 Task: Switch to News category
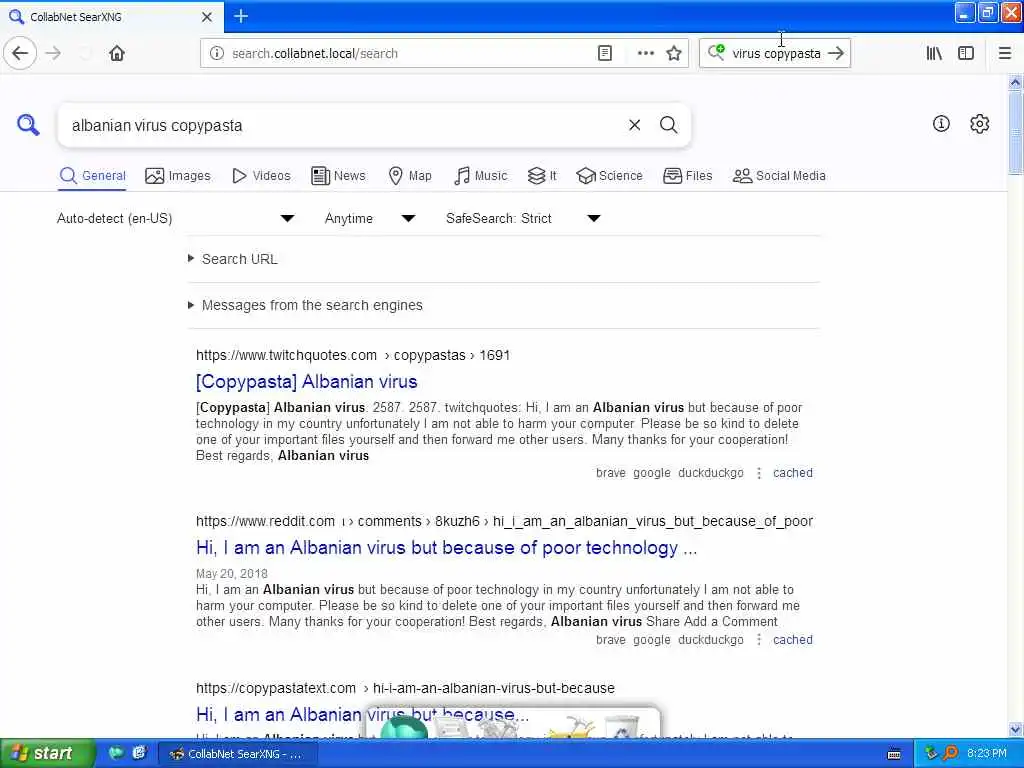coord(338,176)
